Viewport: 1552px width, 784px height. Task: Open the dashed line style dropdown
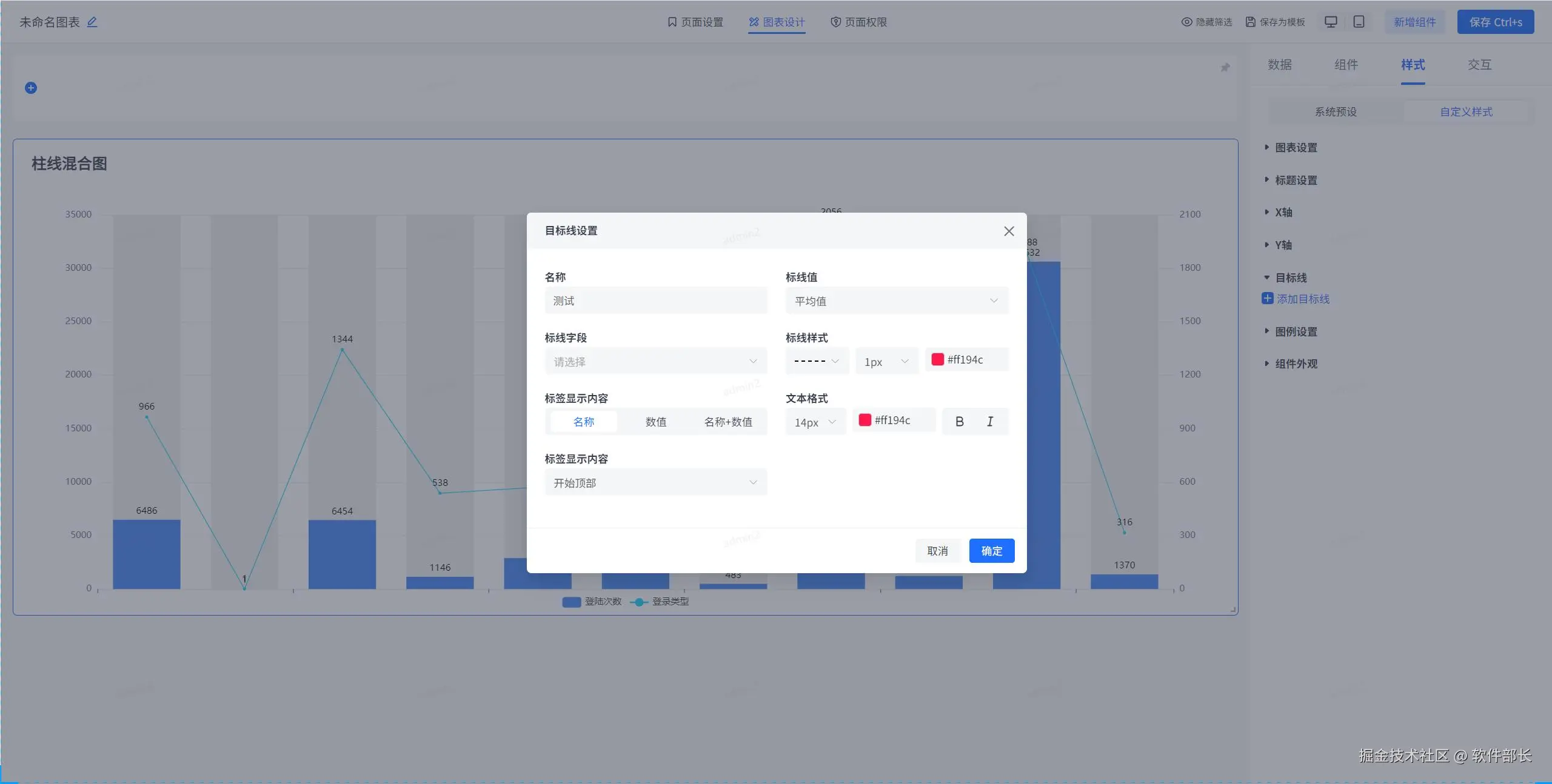click(x=816, y=362)
